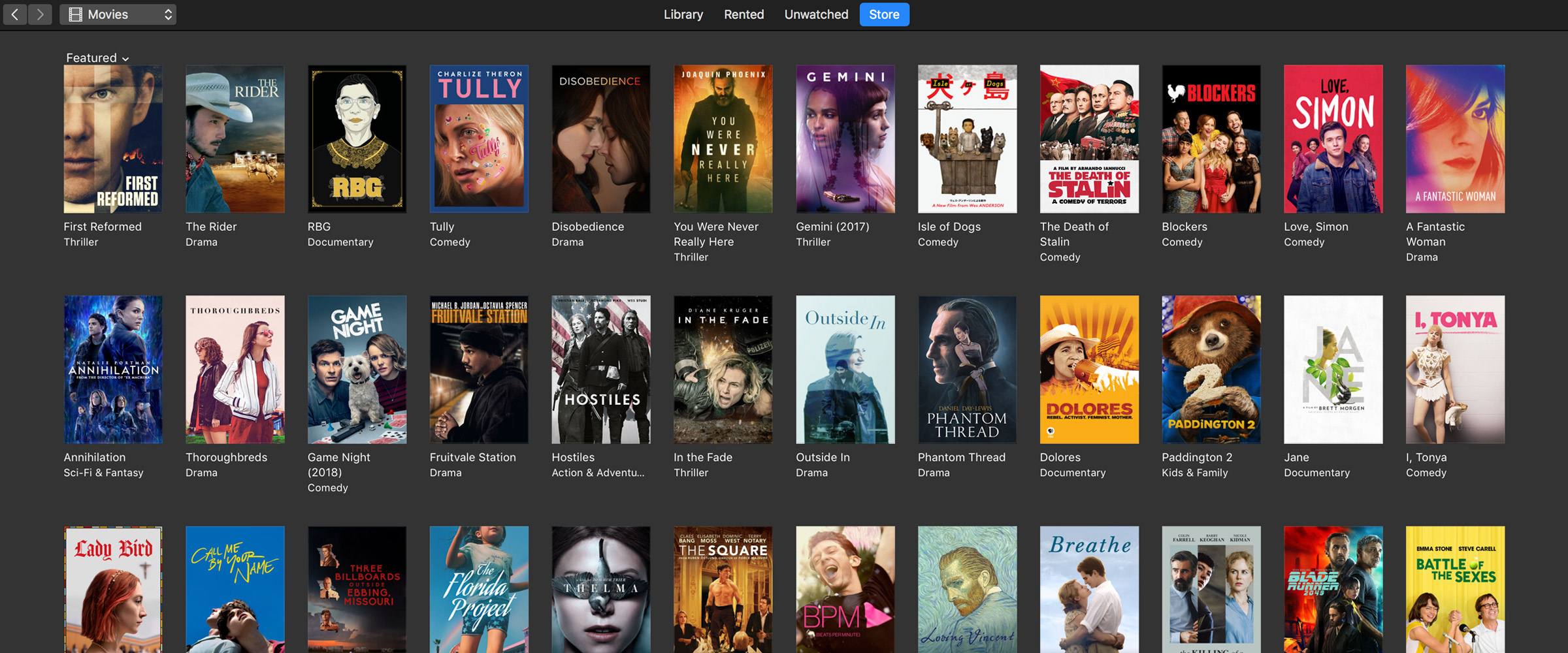Viewport: 1568px width, 653px height.
Task: Select the Blade Runner 2049 poster
Action: pyautogui.click(x=1333, y=589)
